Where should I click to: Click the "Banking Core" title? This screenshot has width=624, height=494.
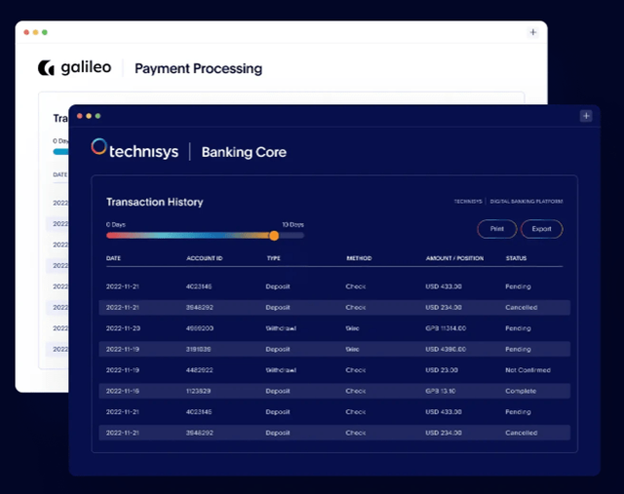coord(244,152)
